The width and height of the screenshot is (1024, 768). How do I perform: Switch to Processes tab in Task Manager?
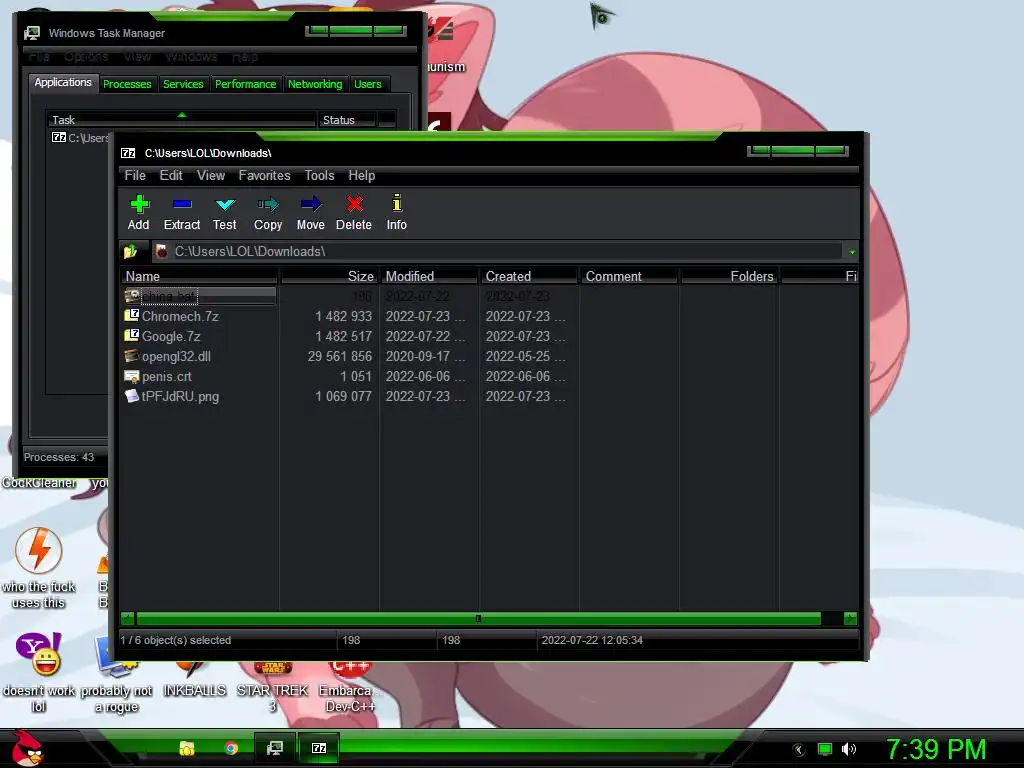pyautogui.click(x=127, y=84)
